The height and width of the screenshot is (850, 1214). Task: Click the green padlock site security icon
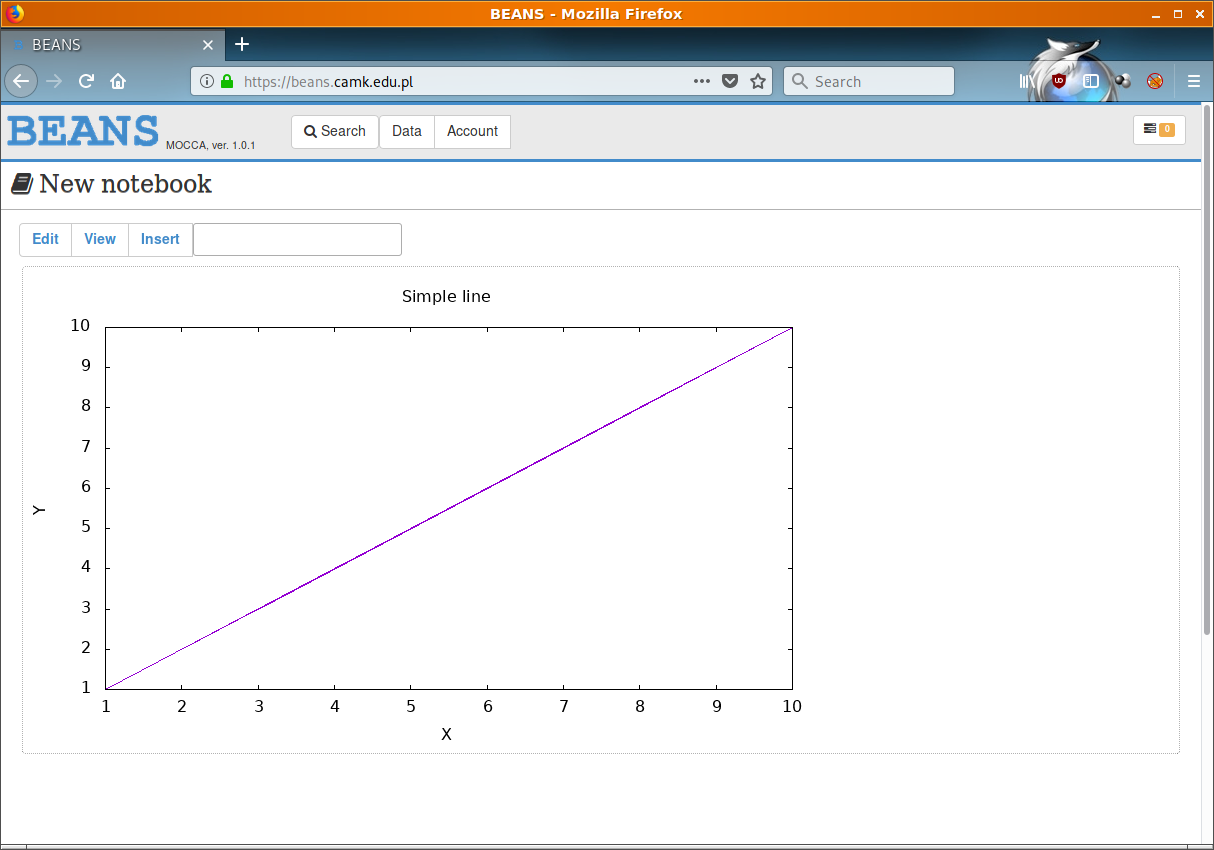227,82
